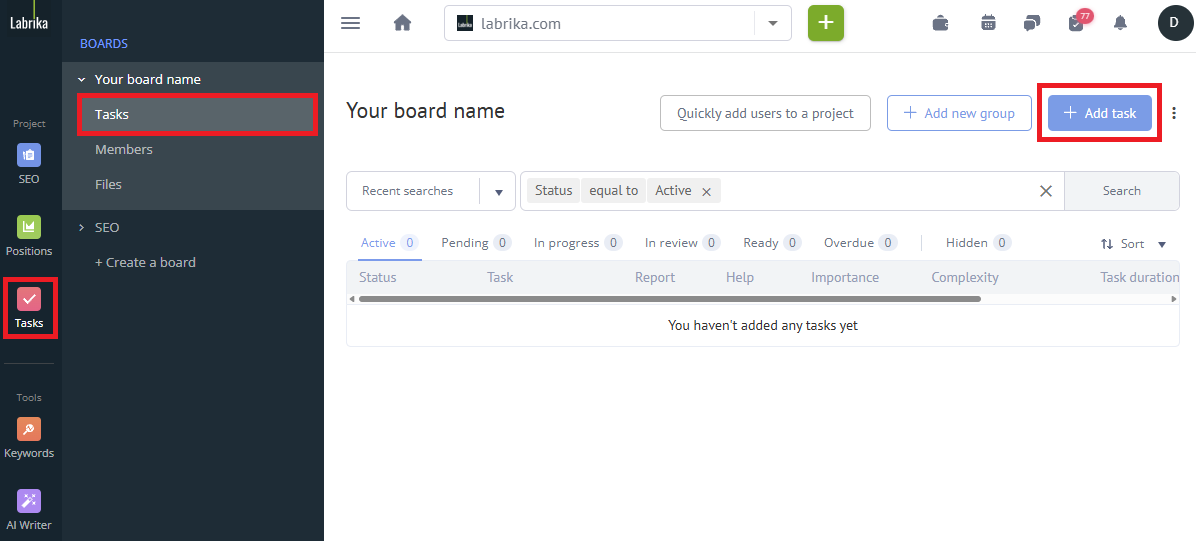Open the Keywords tool icon
This screenshot has width=1196, height=541.
[x=29, y=438]
